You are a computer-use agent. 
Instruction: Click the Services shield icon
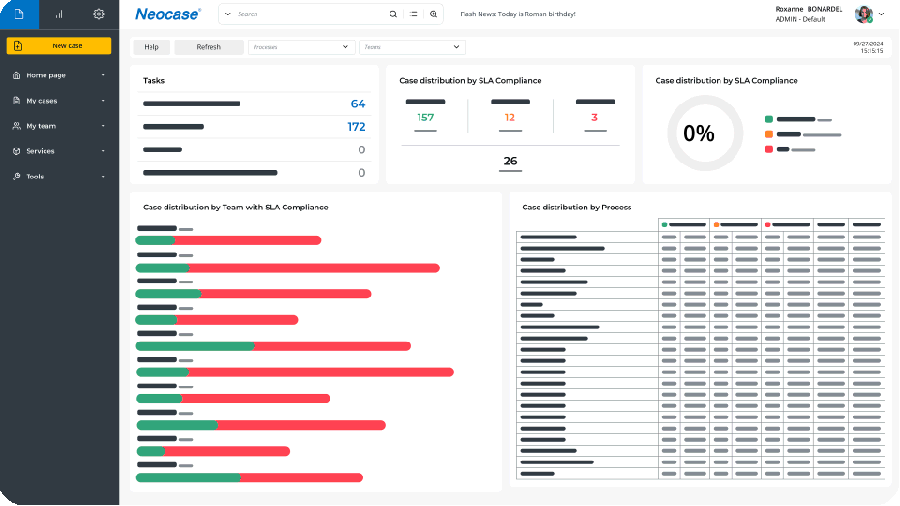17,151
